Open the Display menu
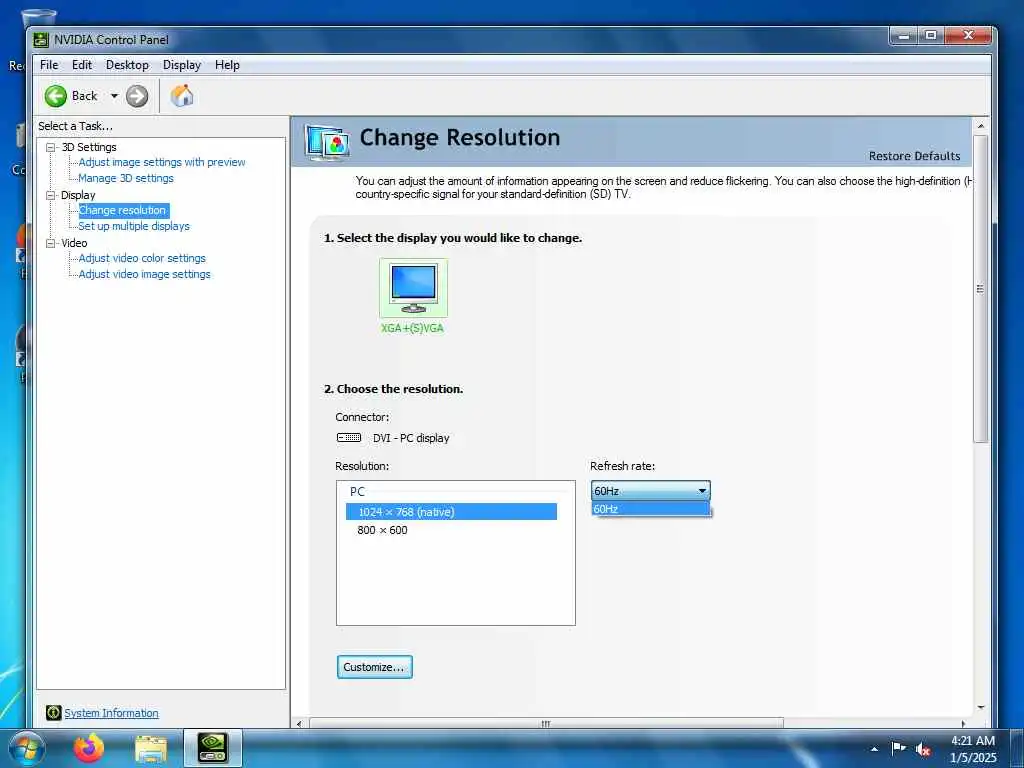Viewport: 1024px width, 768px height. (x=182, y=65)
